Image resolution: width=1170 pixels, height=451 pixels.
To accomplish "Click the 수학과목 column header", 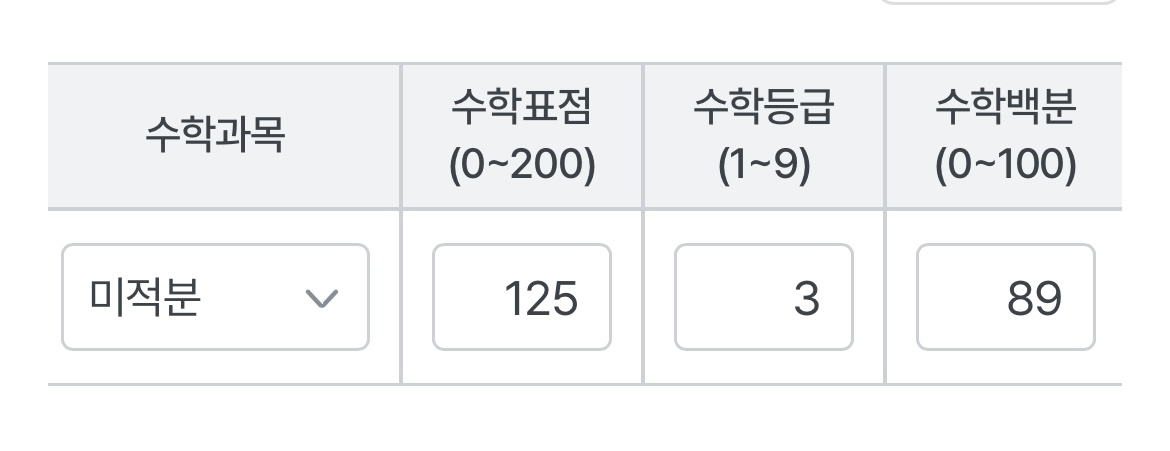I will tap(215, 135).
